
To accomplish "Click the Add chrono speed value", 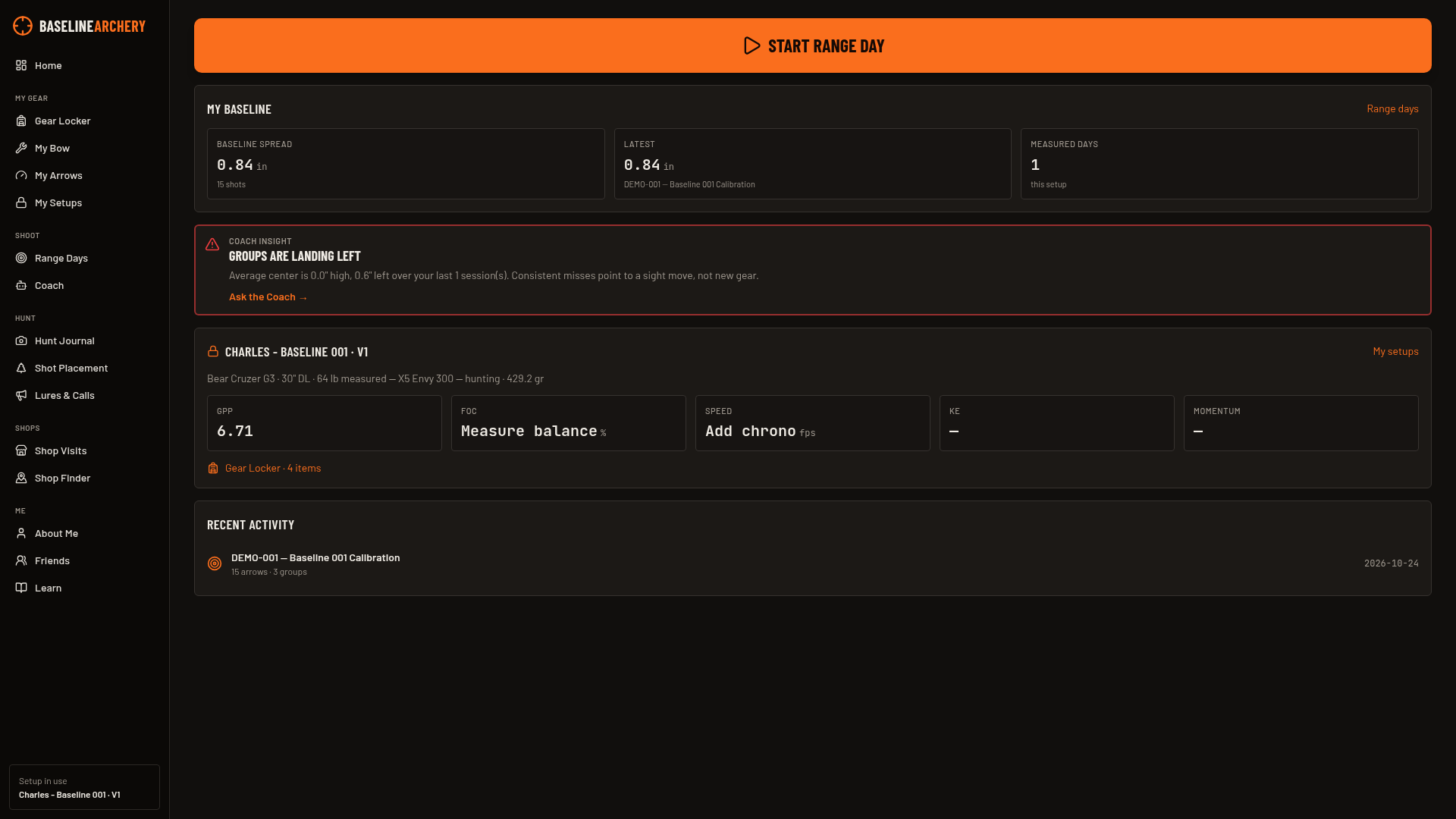I will tap(751, 431).
